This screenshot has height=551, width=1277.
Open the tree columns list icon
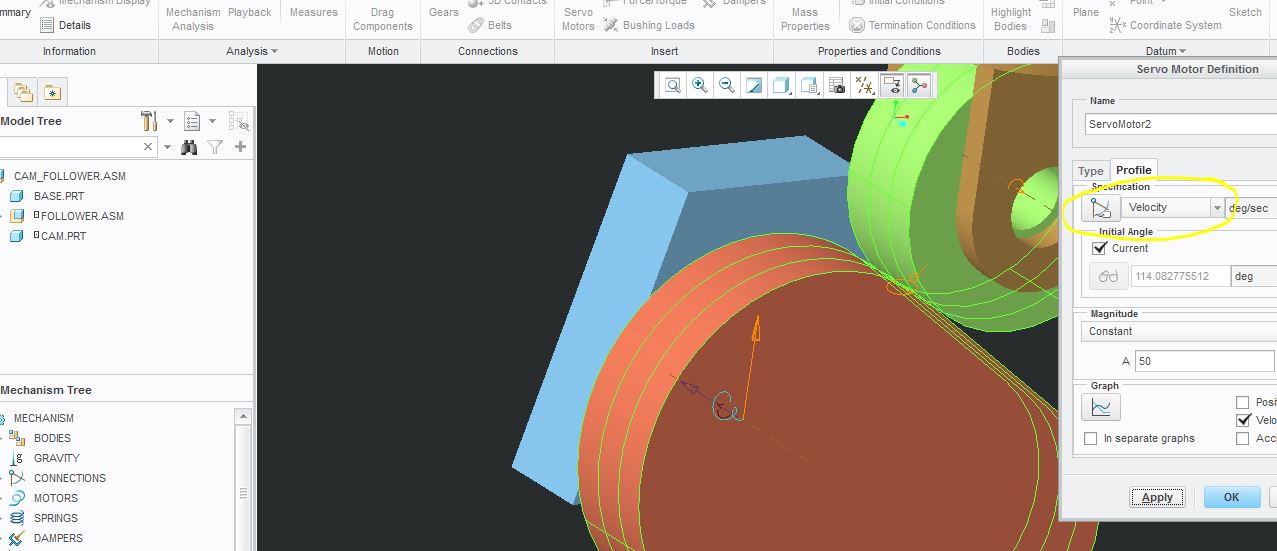pyautogui.click(x=193, y=122)
